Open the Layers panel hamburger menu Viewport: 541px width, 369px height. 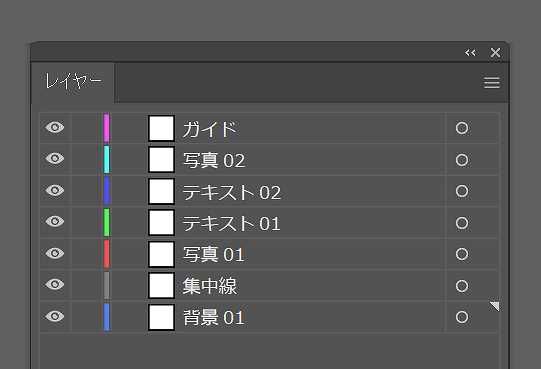pyautogui.click(x=492, y=83)
